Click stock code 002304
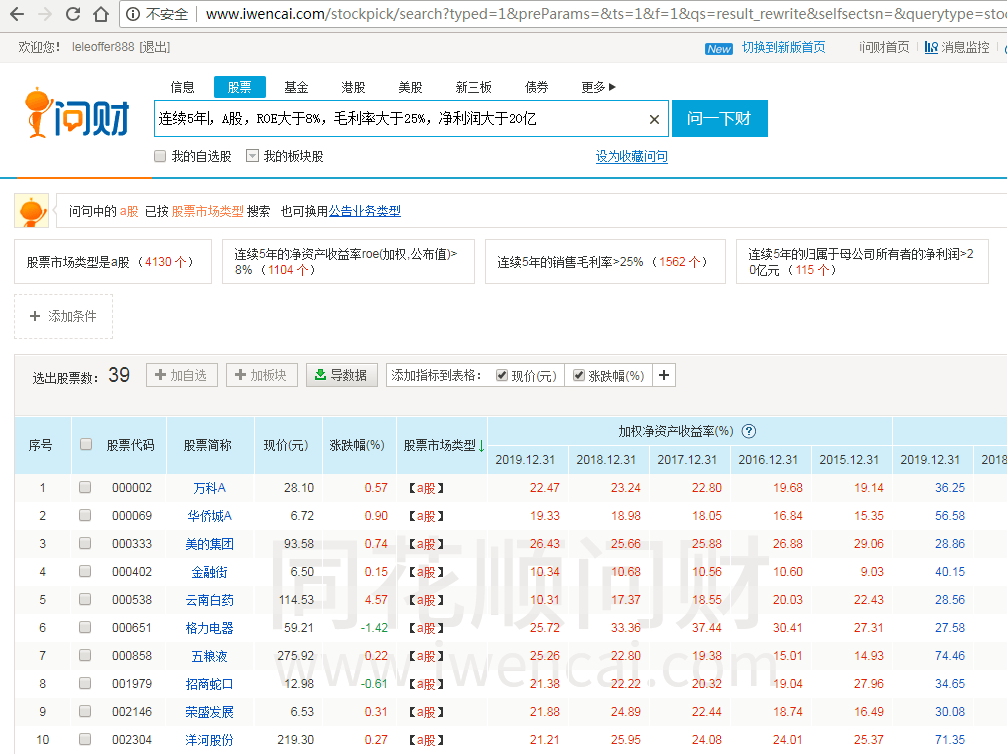The width and height of the screenshot is (1007, 754). pyautogui.click(x=132, y=739)
